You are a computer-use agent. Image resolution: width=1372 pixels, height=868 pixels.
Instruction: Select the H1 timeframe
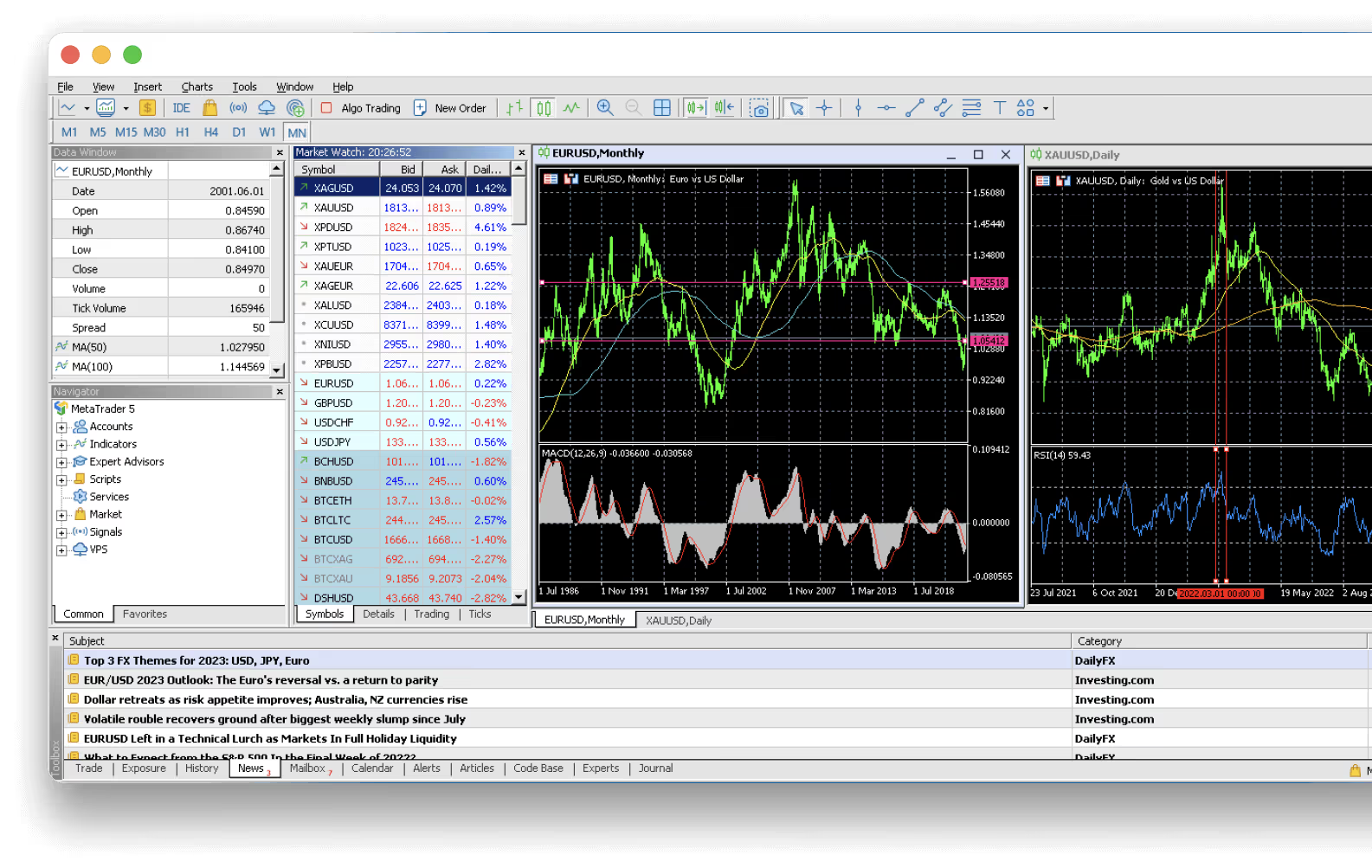183,132
